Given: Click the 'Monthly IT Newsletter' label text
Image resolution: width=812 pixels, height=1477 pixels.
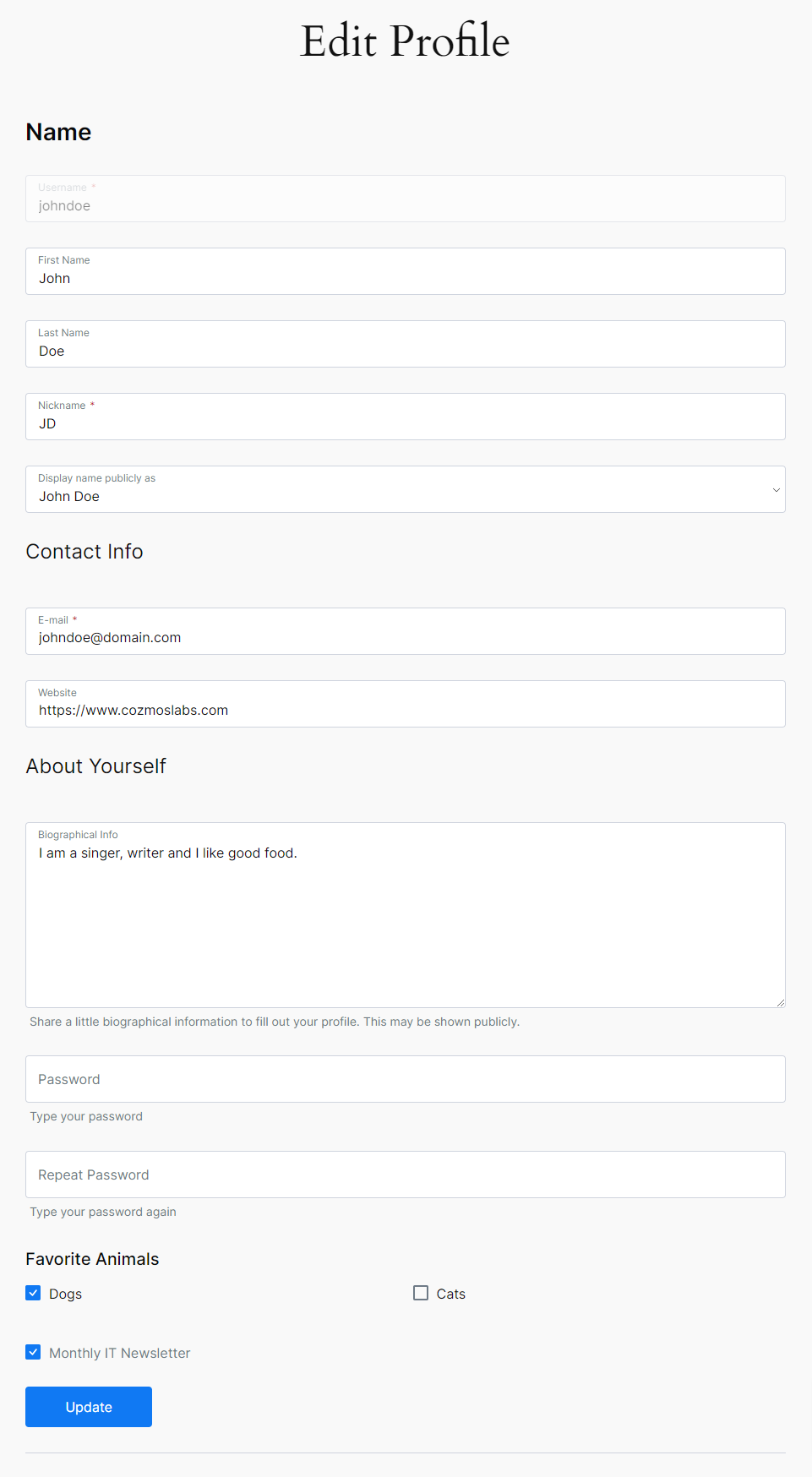Looking at the screenshot, I should click(x=119, y=1353).
